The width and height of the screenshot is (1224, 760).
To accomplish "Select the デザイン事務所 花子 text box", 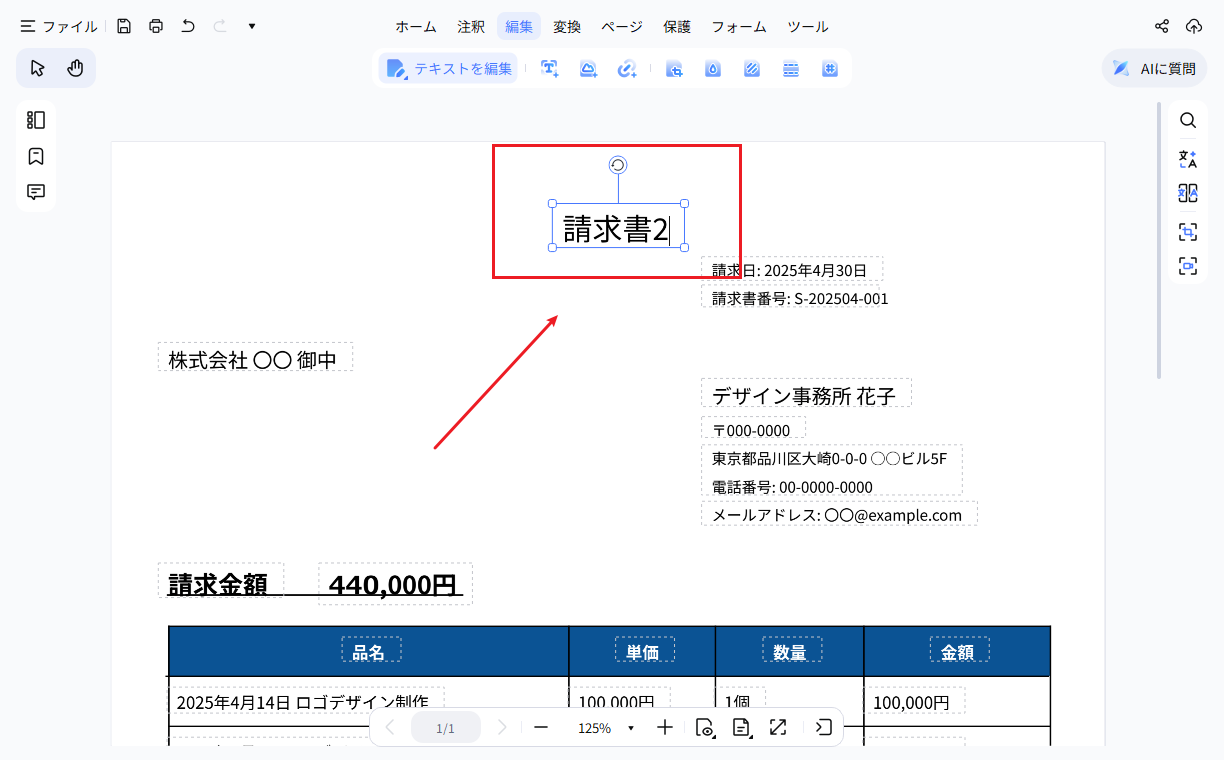I will [806, 394].
